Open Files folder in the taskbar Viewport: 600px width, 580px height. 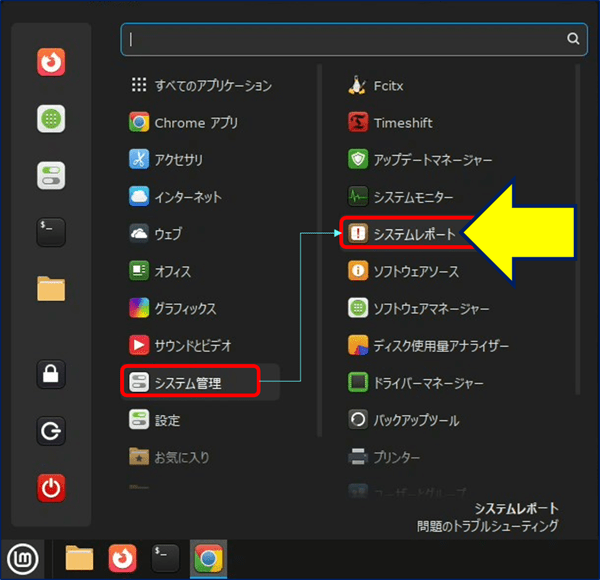[79, 558]
